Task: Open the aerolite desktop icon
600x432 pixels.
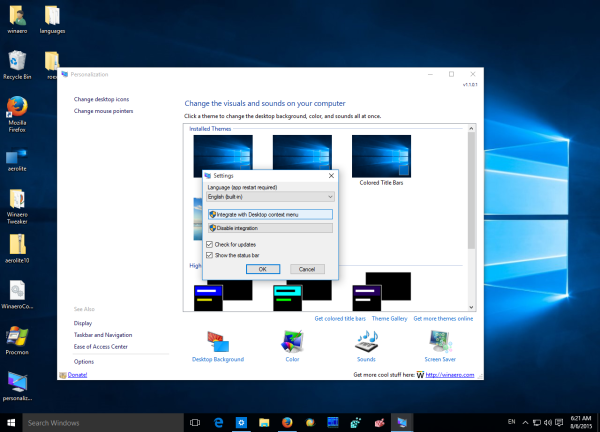Action: point(17,160)
